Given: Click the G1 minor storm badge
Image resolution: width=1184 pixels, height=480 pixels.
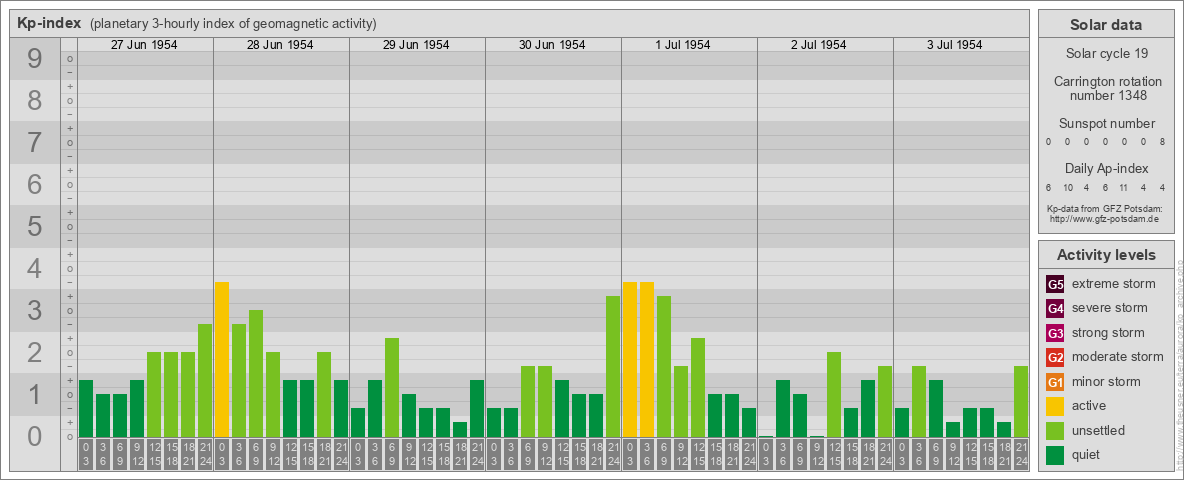Looking at the screenshot, I should point(1055,382).
